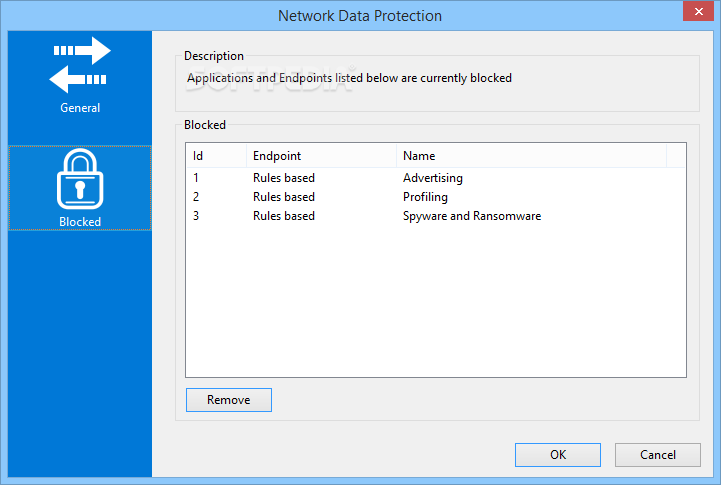Screen dimensions: 721x485
Task: Select the Spyware and Ransomware entry
Action: (x=472, y=216)
